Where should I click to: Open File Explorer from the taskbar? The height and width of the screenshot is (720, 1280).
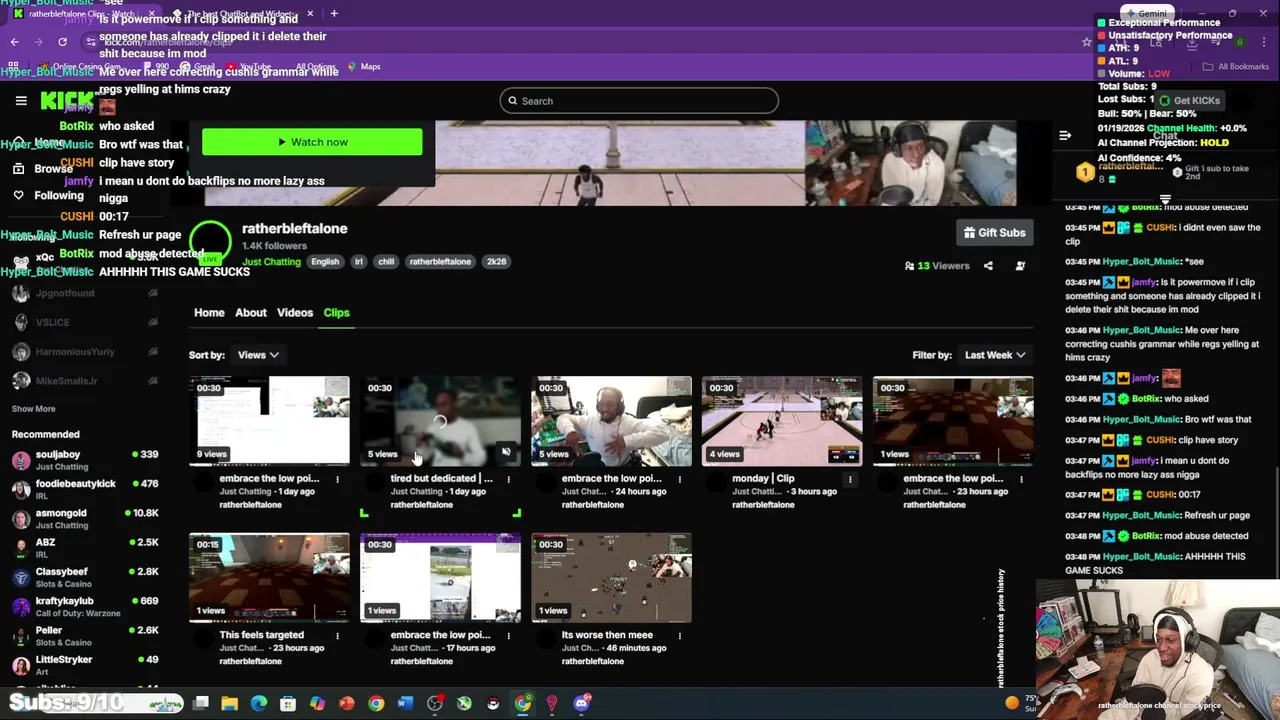pyautogui.click(x=229, y=703)
